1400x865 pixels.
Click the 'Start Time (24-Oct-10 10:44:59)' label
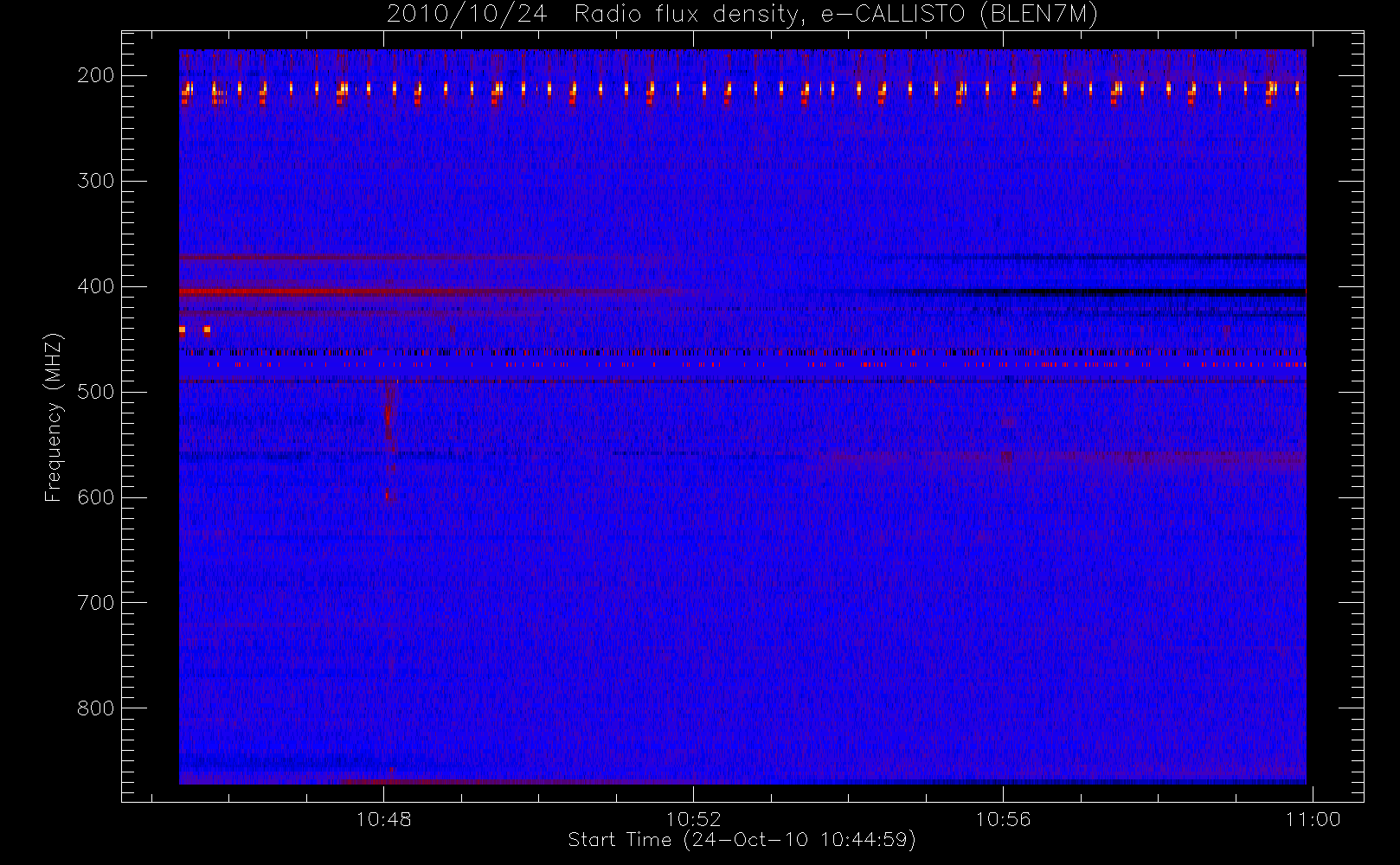tap(742, 840)
